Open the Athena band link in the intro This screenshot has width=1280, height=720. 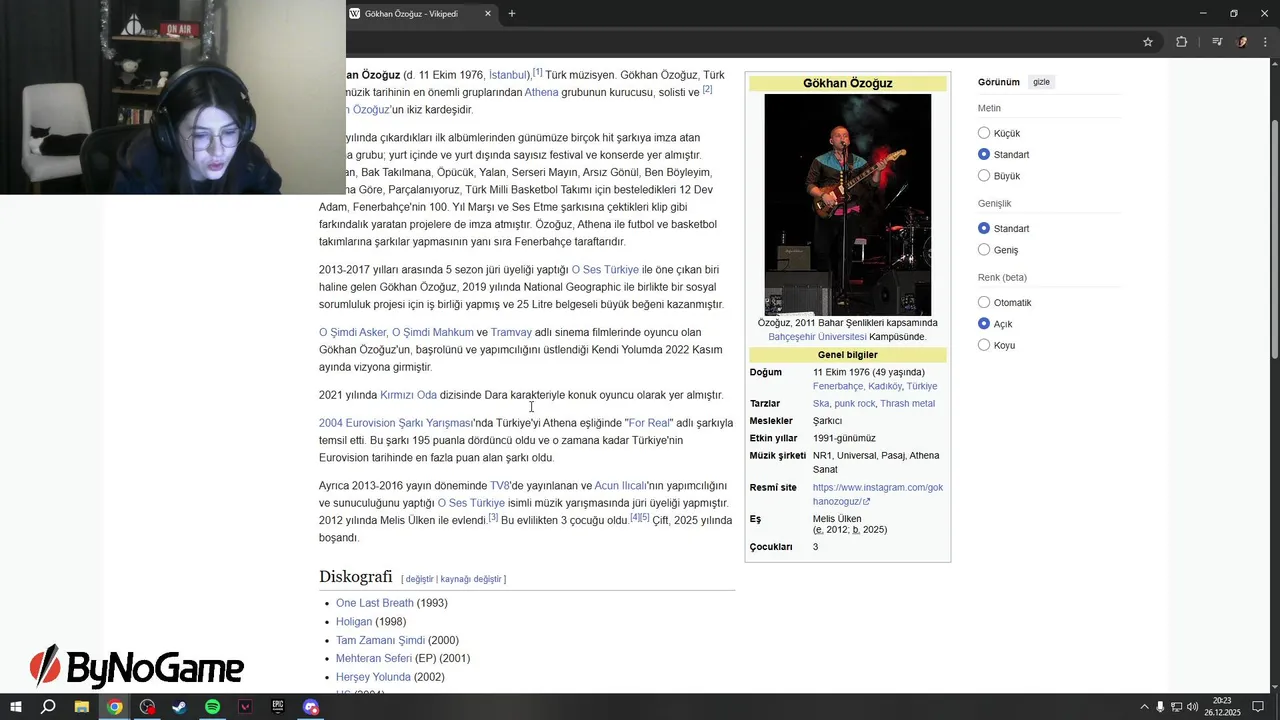tap(541, 92)
